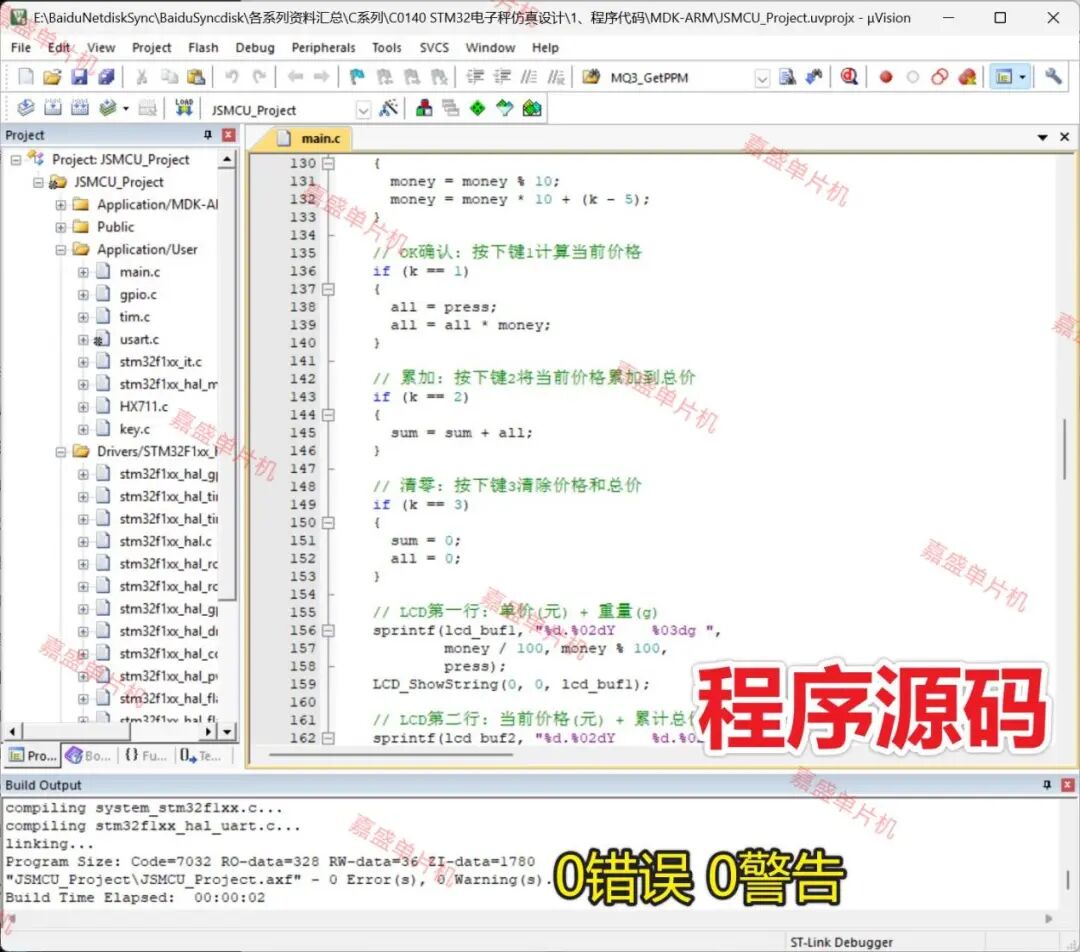Insert a breakpoint using the red dot icon
This screenshot has width=1080, height=952.
coord(886,77)
